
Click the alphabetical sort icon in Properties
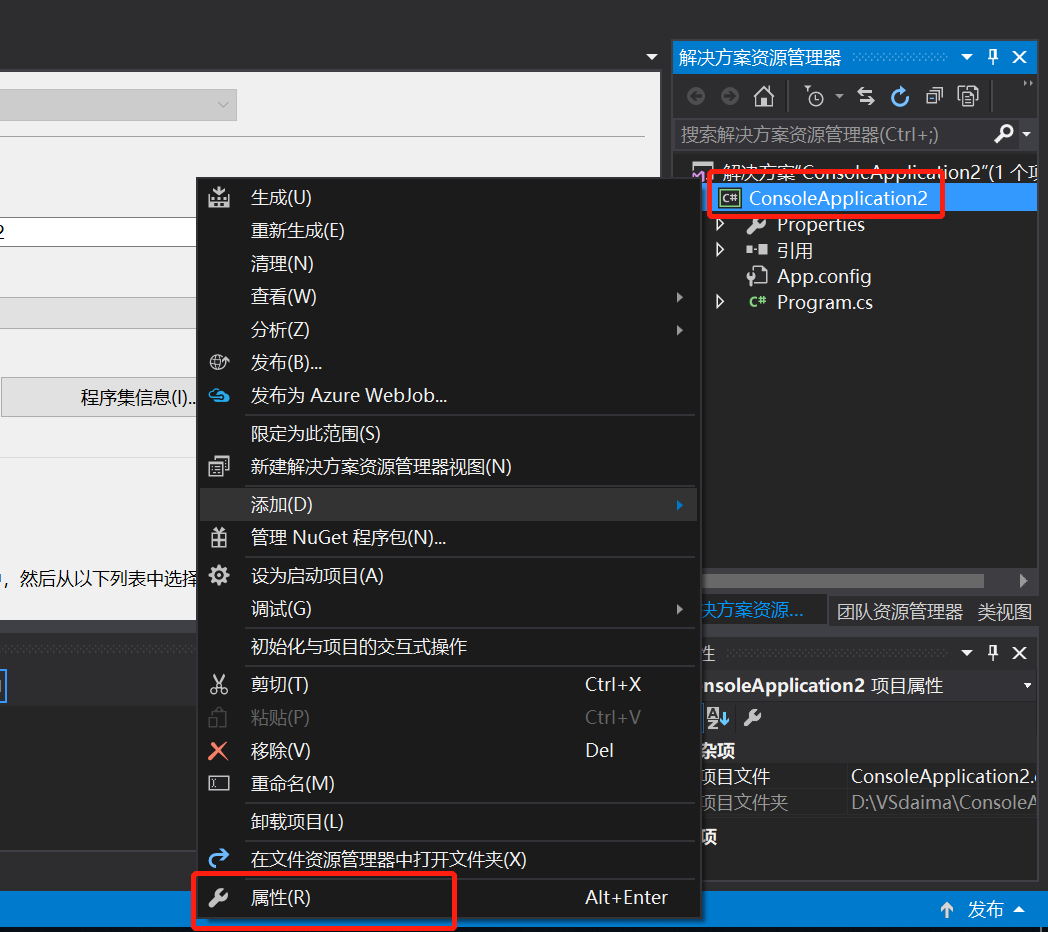pyautogui.click(x=717, y=717)
